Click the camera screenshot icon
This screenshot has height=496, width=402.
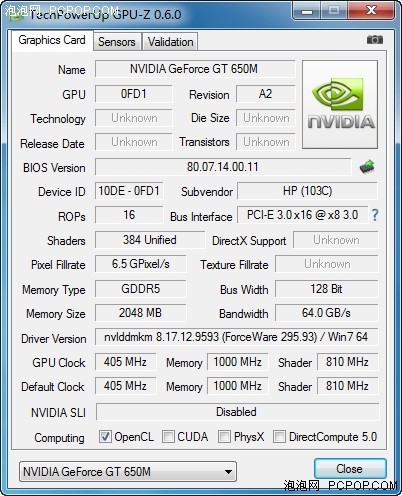[x=375, y=40]
